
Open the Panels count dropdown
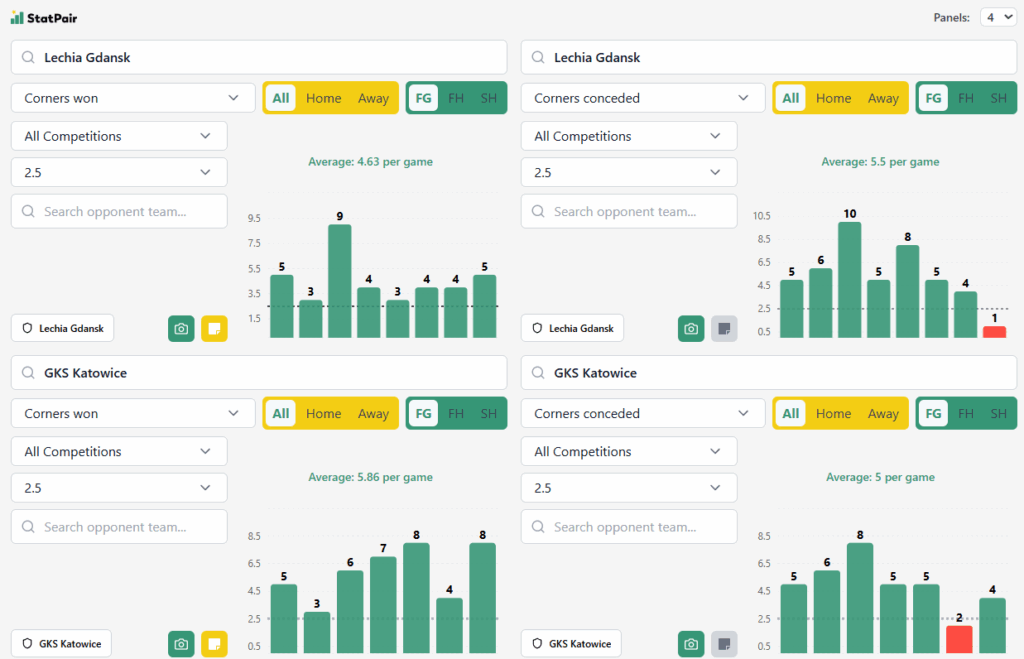click(x=998, y=18)
